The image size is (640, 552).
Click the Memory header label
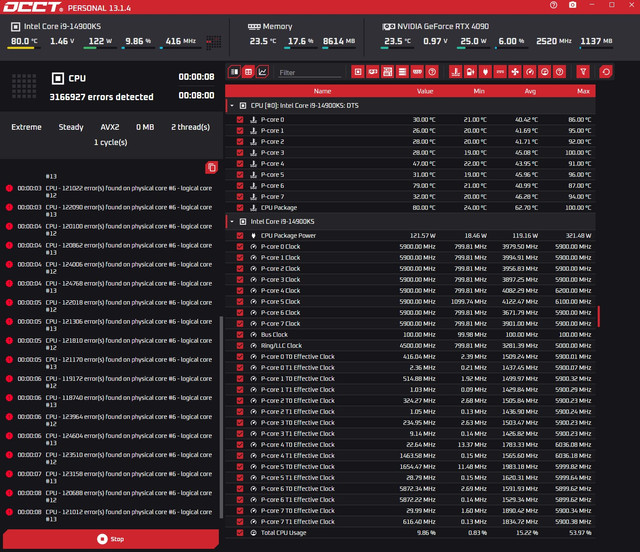[278, 27]
